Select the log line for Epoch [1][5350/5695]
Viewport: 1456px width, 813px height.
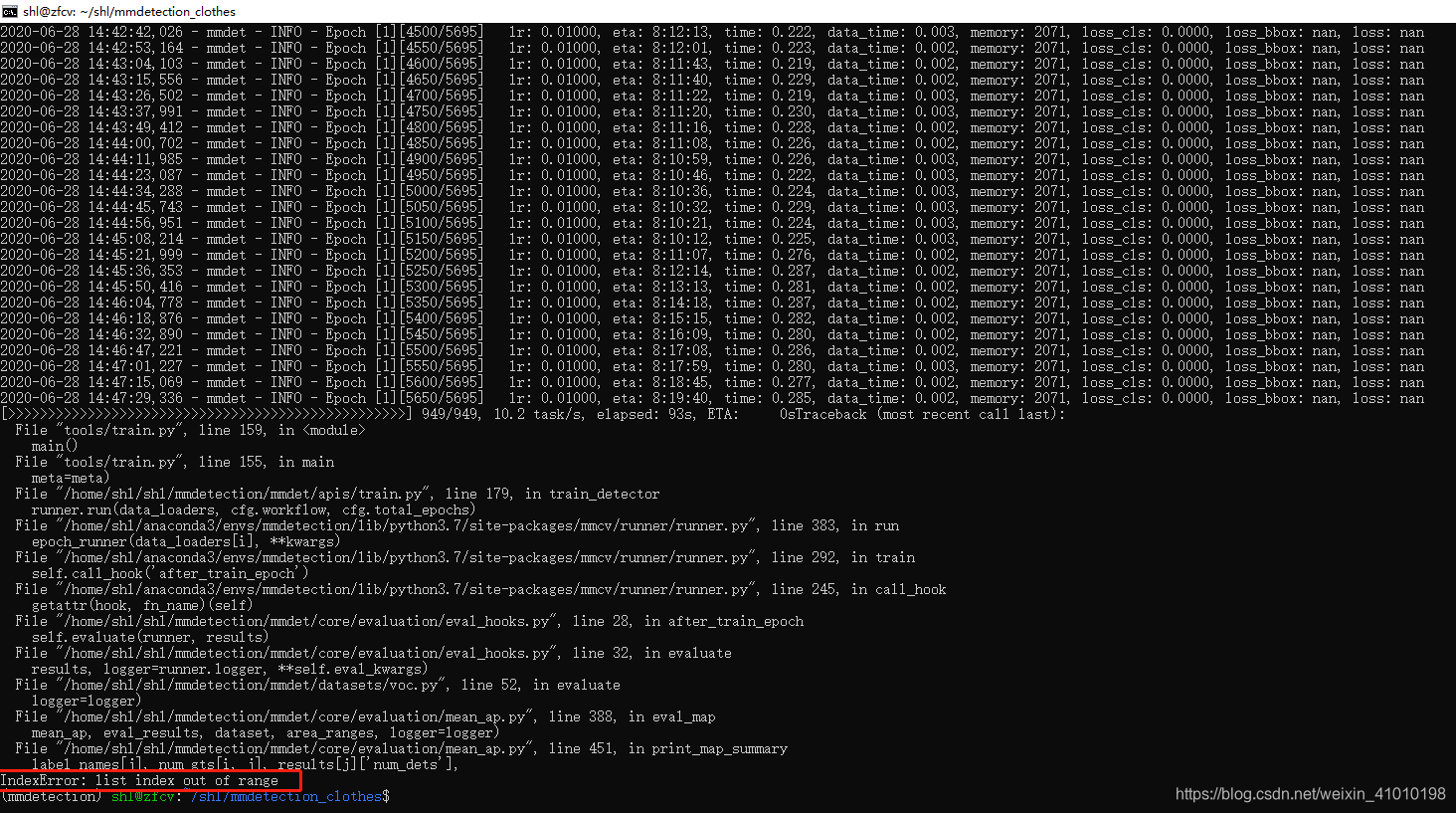pyautogui.click(x=712, y=303)
